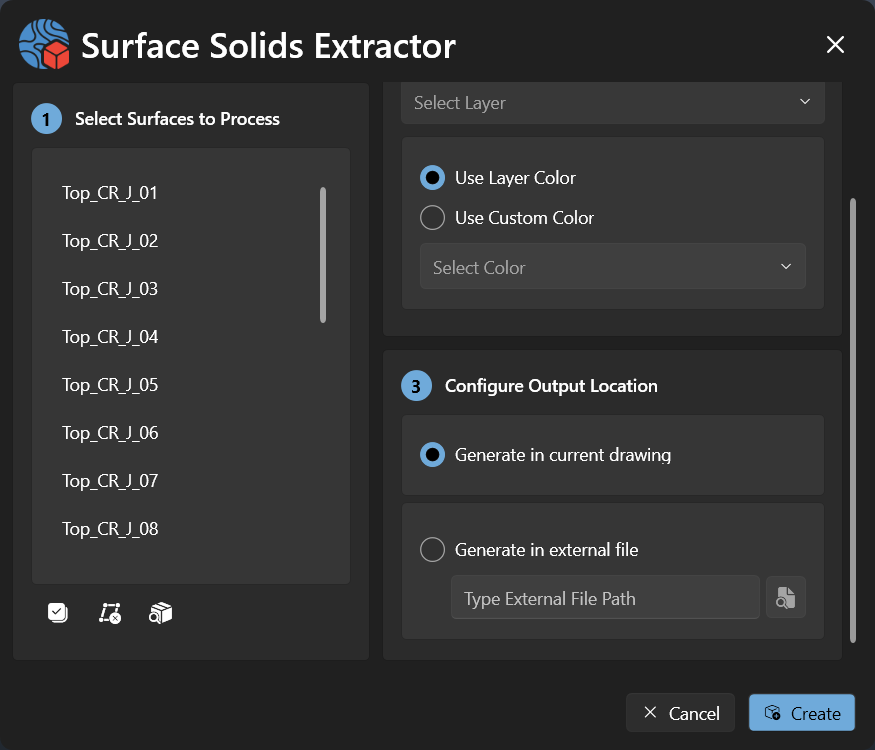Enable Use Custom Color option

coord(432,218)
